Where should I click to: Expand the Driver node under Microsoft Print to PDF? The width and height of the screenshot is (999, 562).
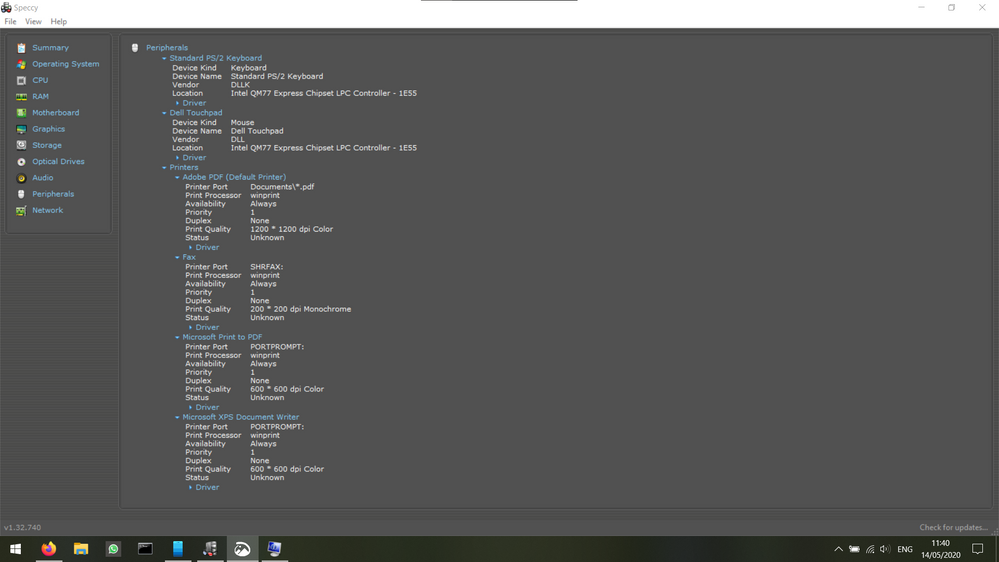click(x=190, y=408)
